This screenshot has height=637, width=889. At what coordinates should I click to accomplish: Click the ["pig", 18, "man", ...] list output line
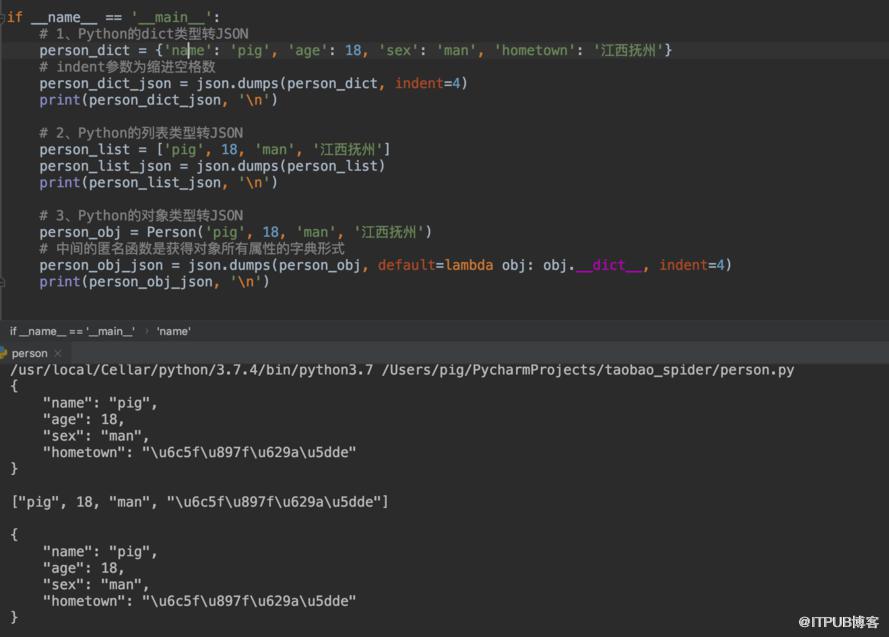coord(200,502)
